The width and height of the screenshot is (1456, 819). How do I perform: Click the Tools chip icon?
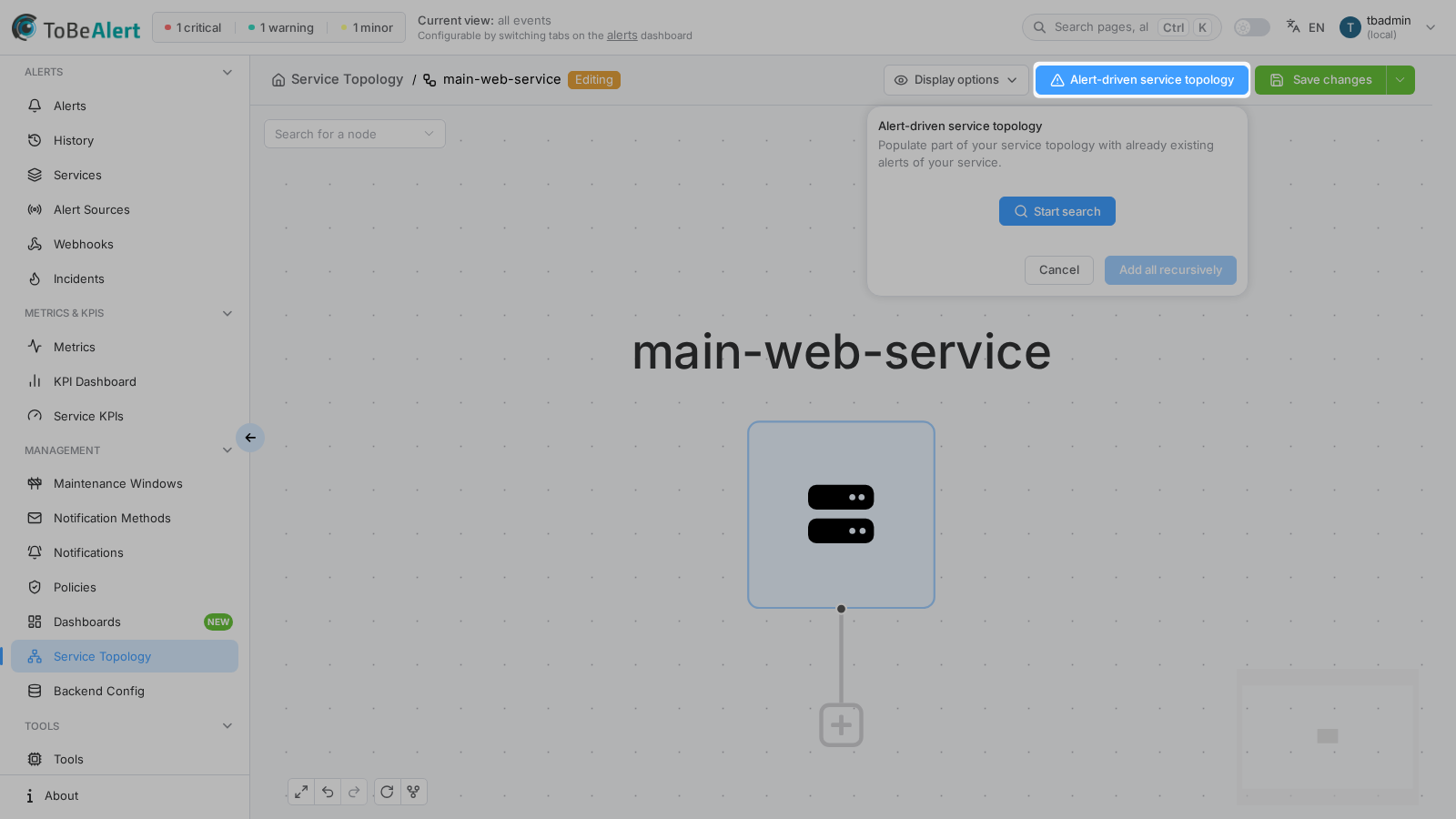pos(35,759)
